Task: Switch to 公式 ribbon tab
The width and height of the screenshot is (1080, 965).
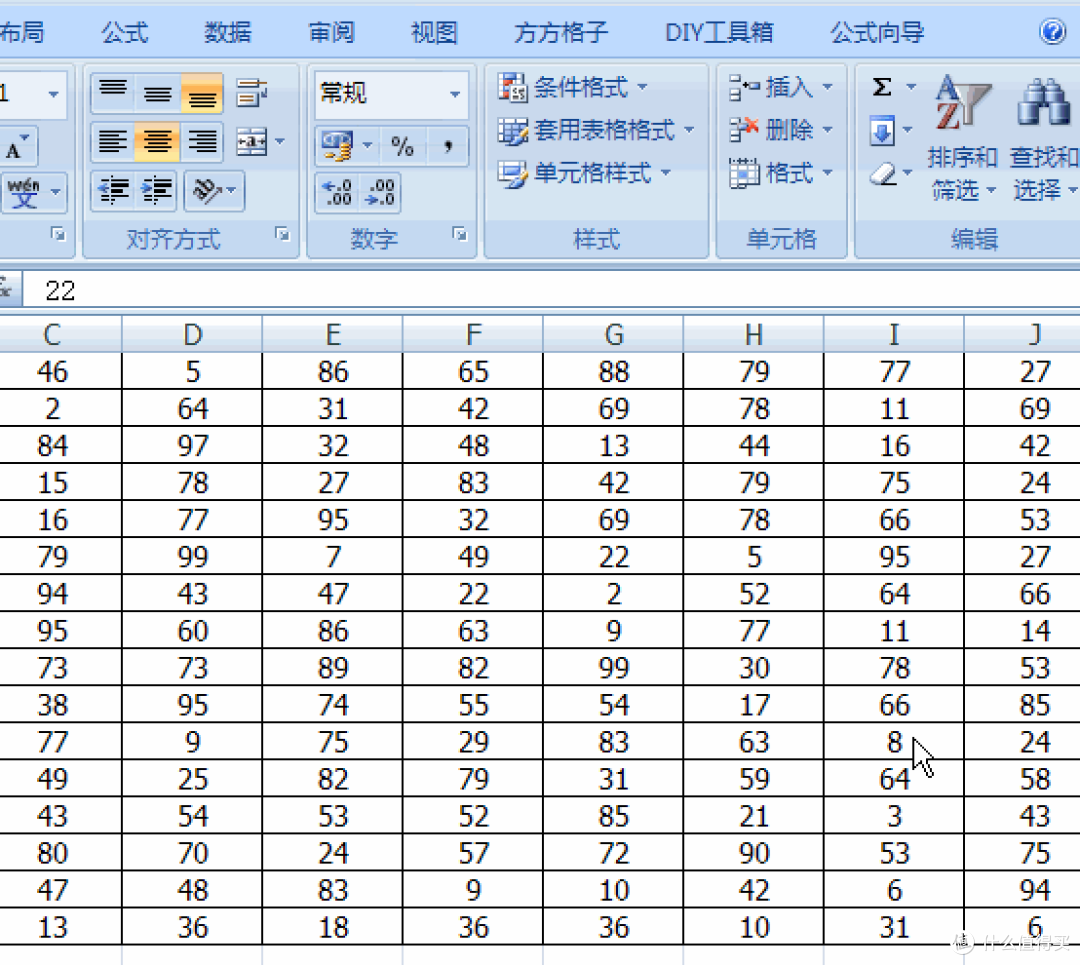Action: [125, 32]
